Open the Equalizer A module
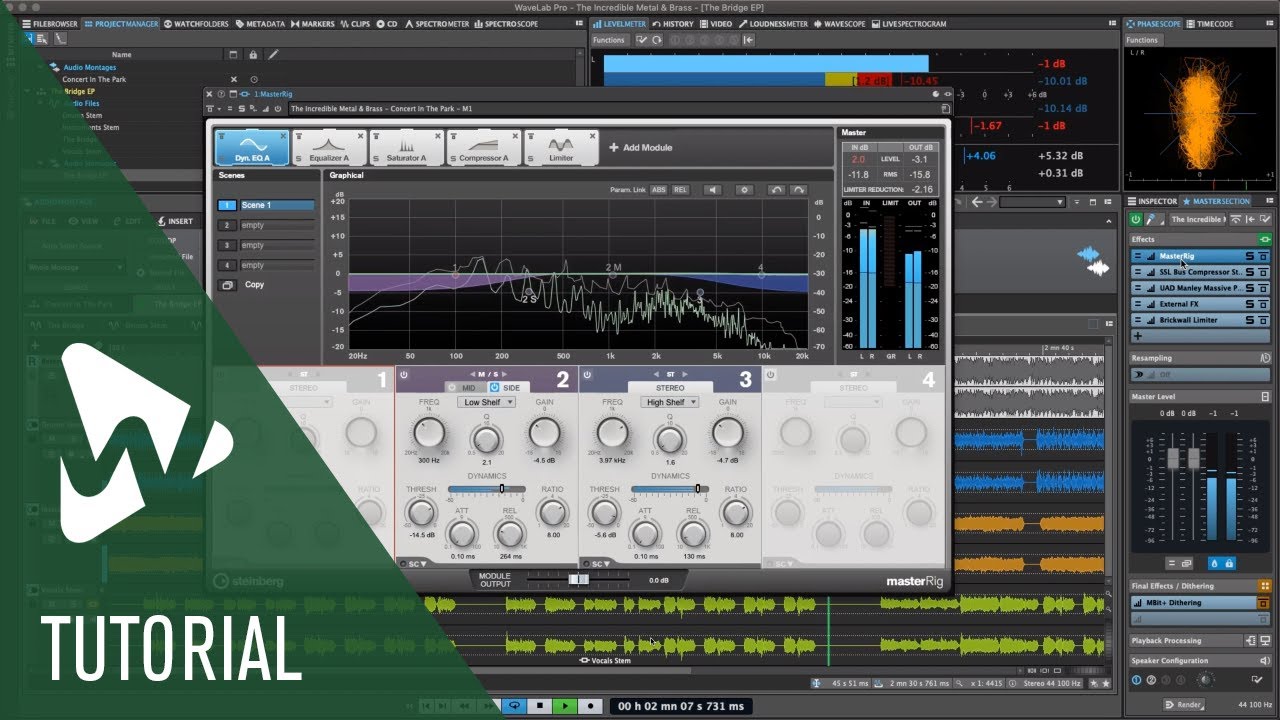 point(329,147)
